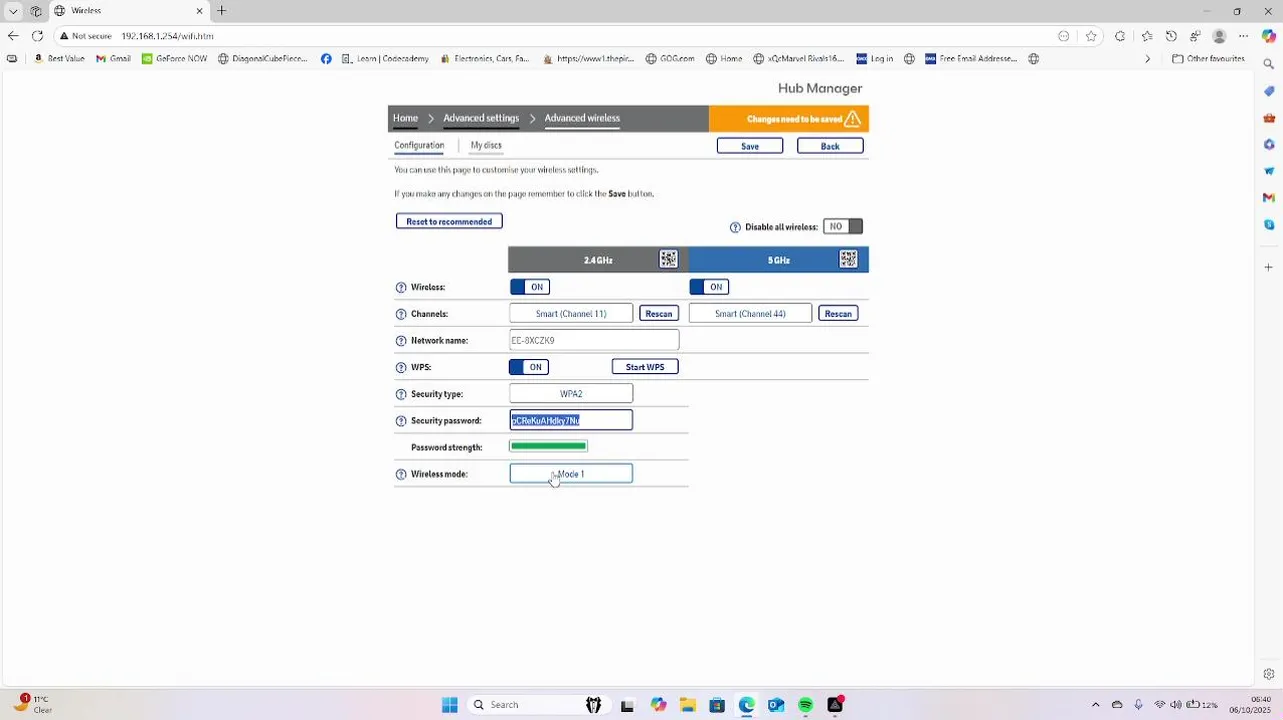Open Outlook from taskbar
Screen dimensions: 1283x720
click(x=776, y=705)
